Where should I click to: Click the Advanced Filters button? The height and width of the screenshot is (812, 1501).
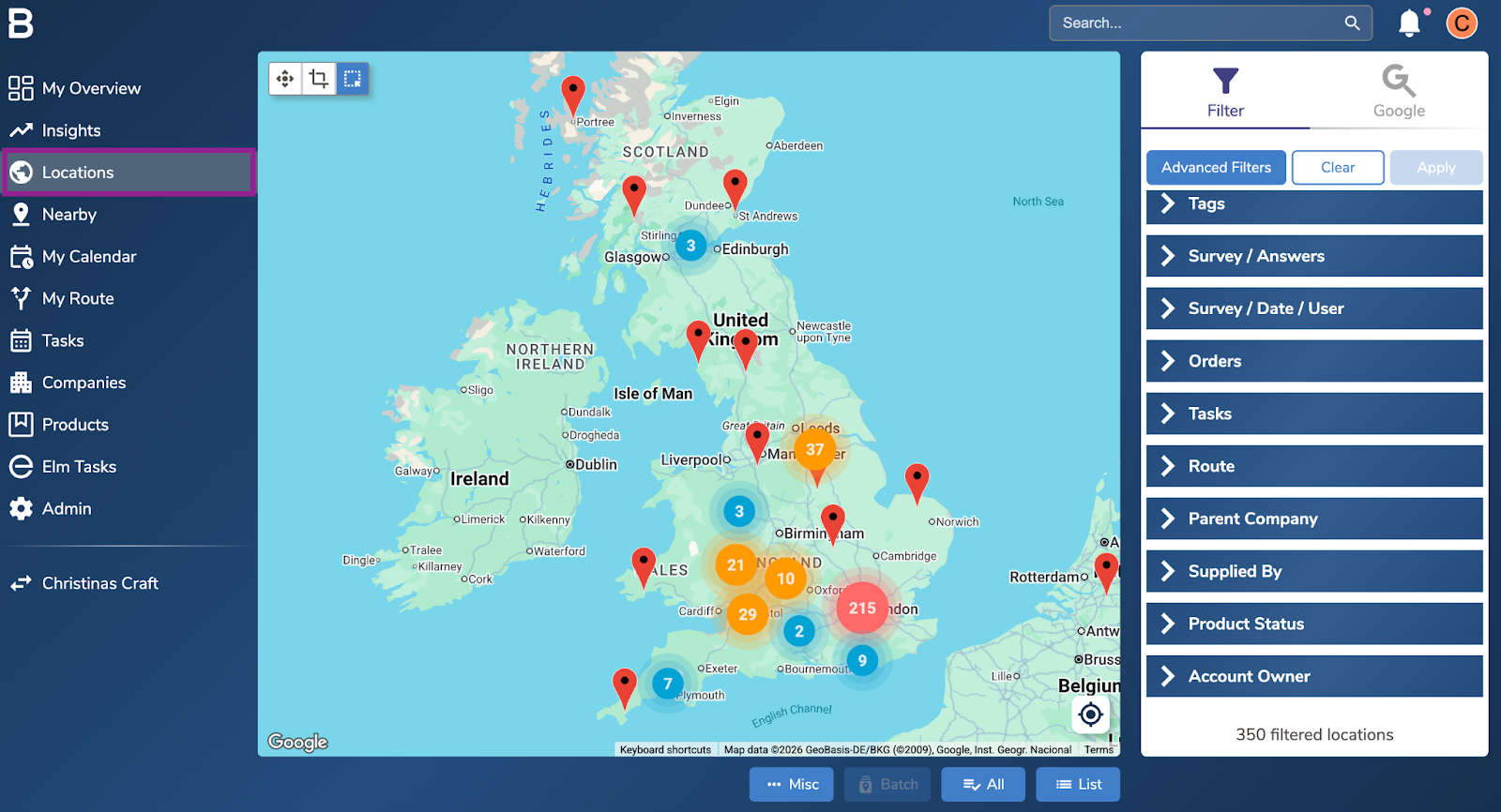1216,168
